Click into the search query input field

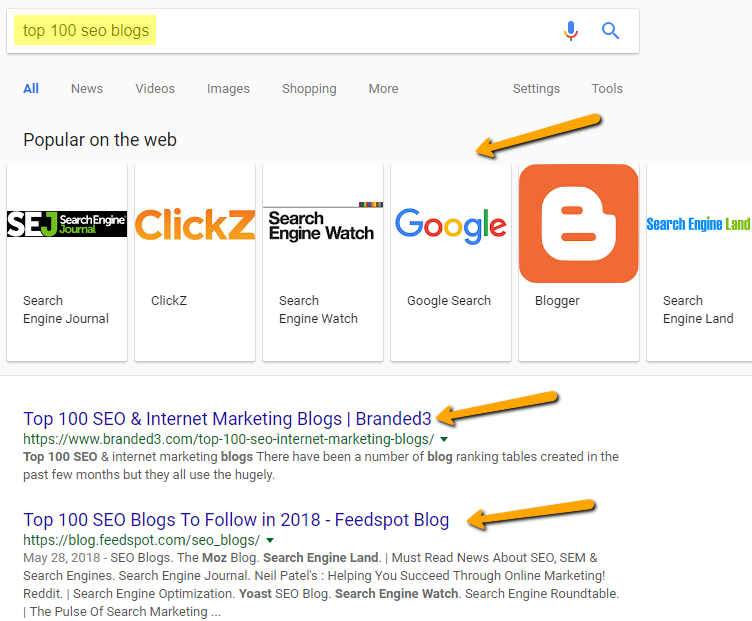click(300, 31)
